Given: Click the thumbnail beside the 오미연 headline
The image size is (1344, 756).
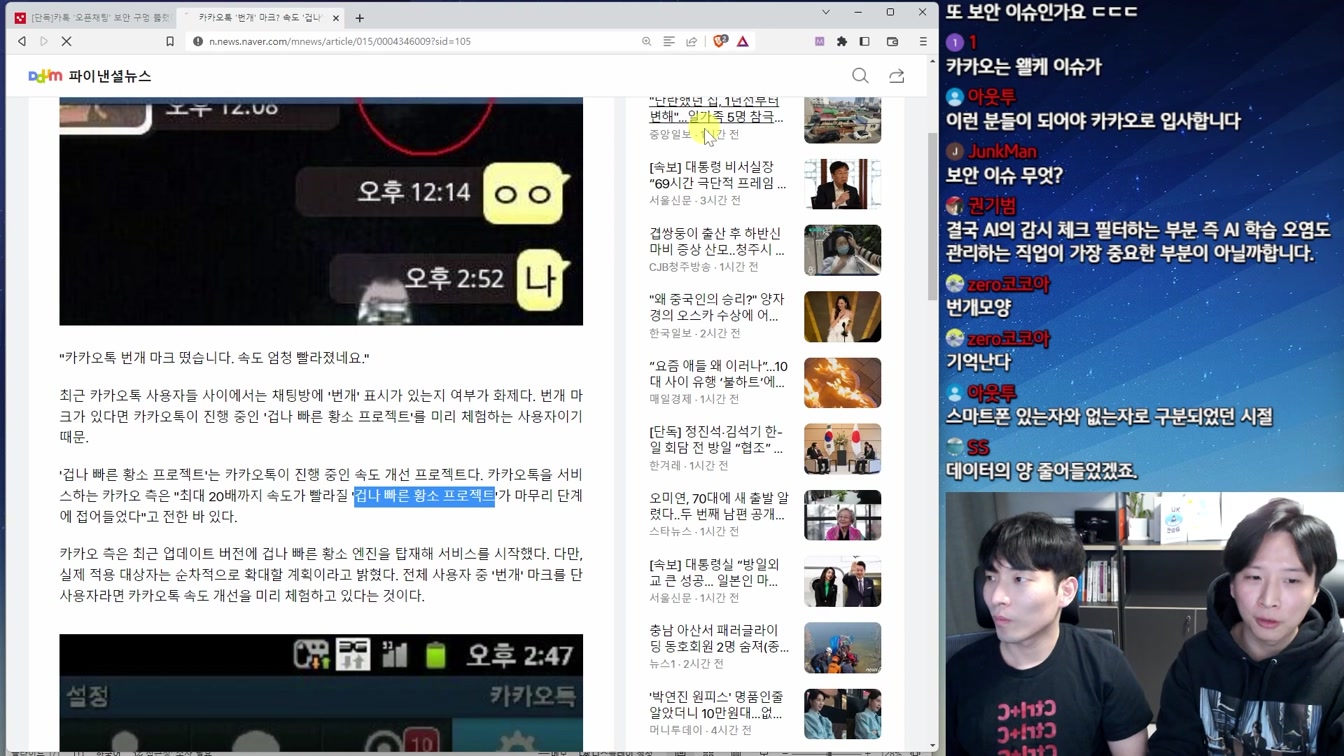Looking at the screenshot, I should point(842,515).
